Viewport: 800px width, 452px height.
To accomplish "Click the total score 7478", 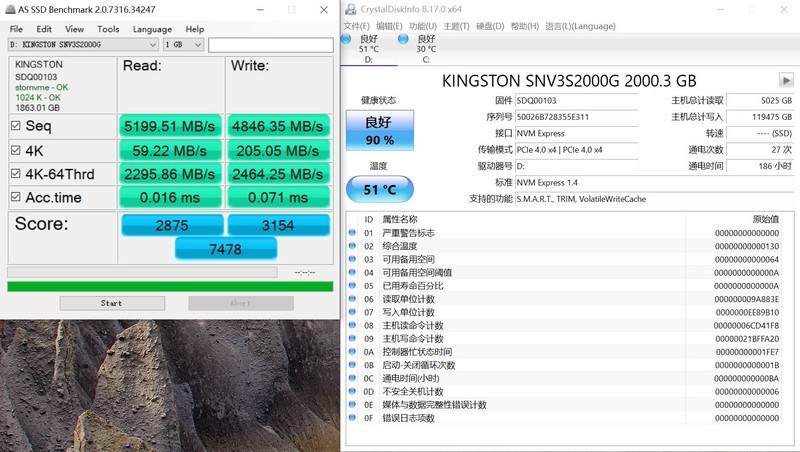I will click(226, 249).
